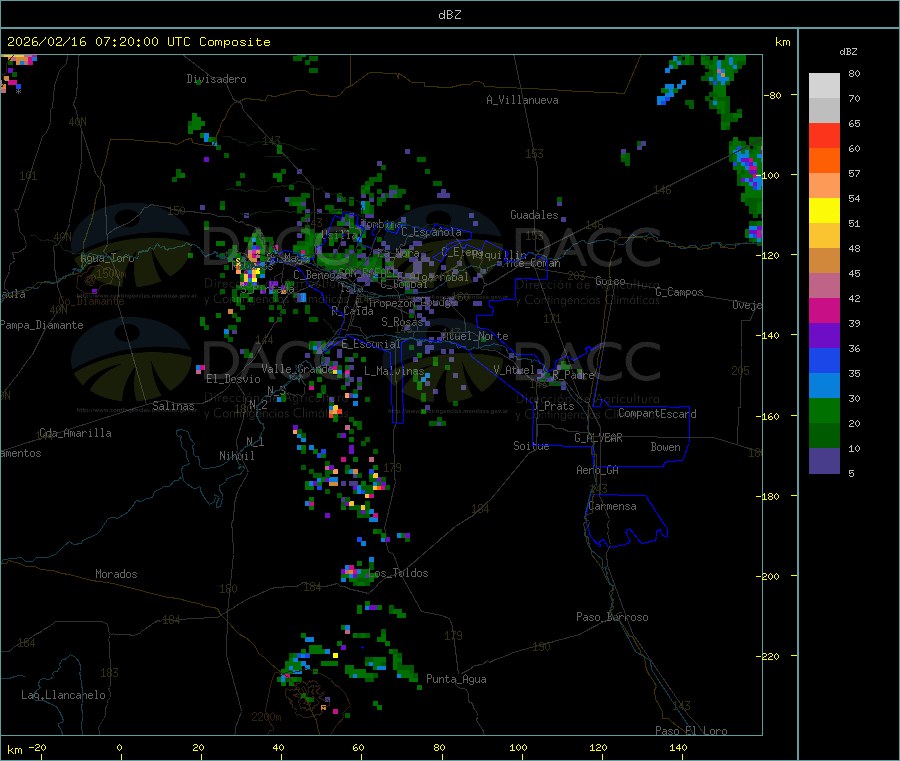Click the legend value 5
This screenshot has height=761, width=900.
(x=851, y=473)
